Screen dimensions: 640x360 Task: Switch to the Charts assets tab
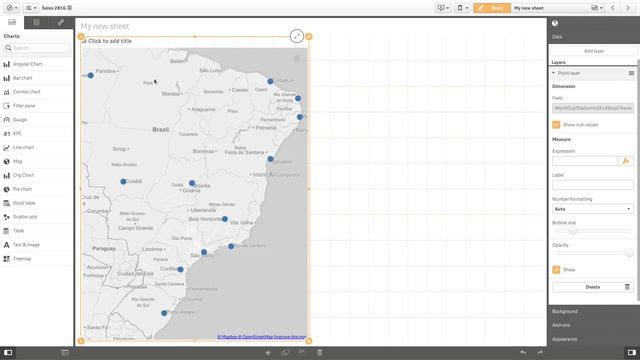(12, 22)
